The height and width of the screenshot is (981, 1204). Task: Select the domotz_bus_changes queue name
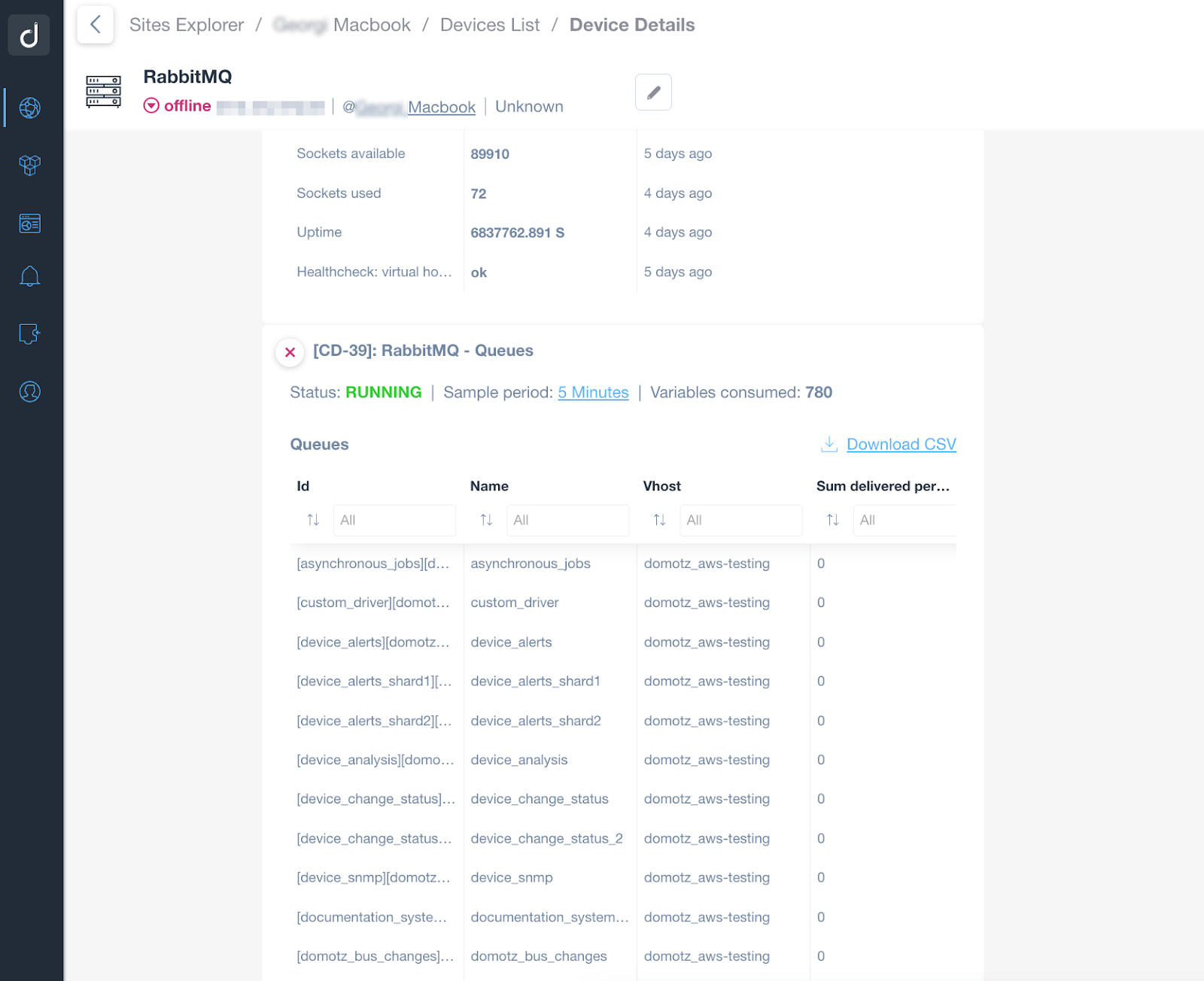click(x=539, y=956)
